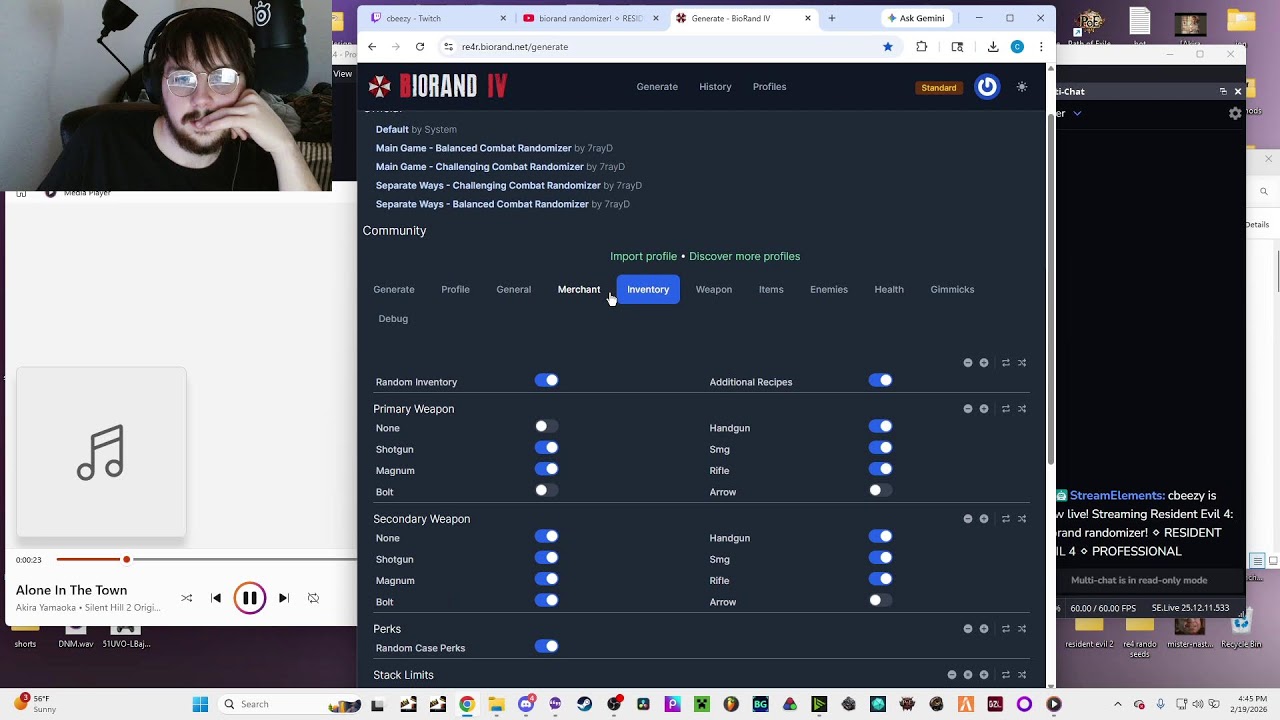Click minus icon in Secondary Weapon section
1280x720 pixels.
coord(968,519)
